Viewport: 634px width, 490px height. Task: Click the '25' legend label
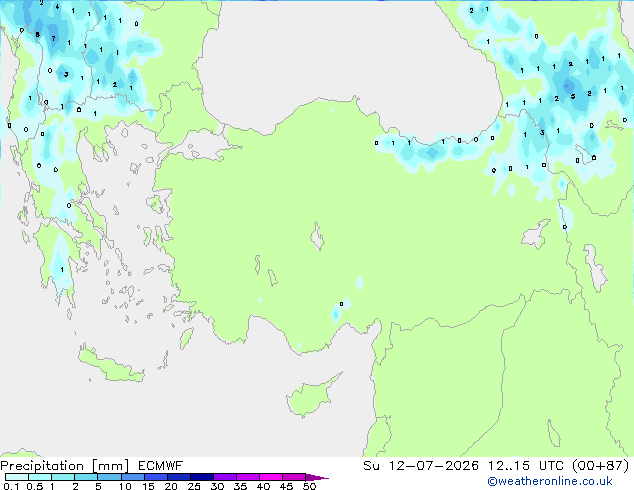click(194, 486)
